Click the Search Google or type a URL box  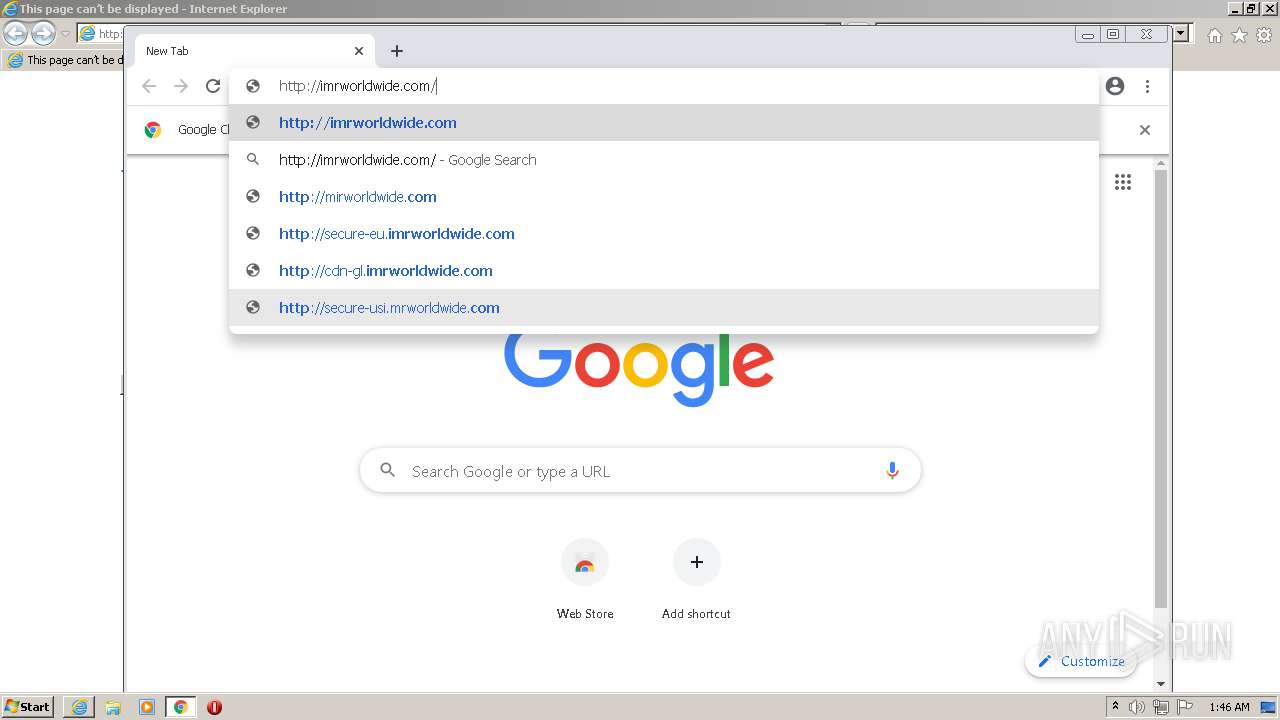(640, 471)
